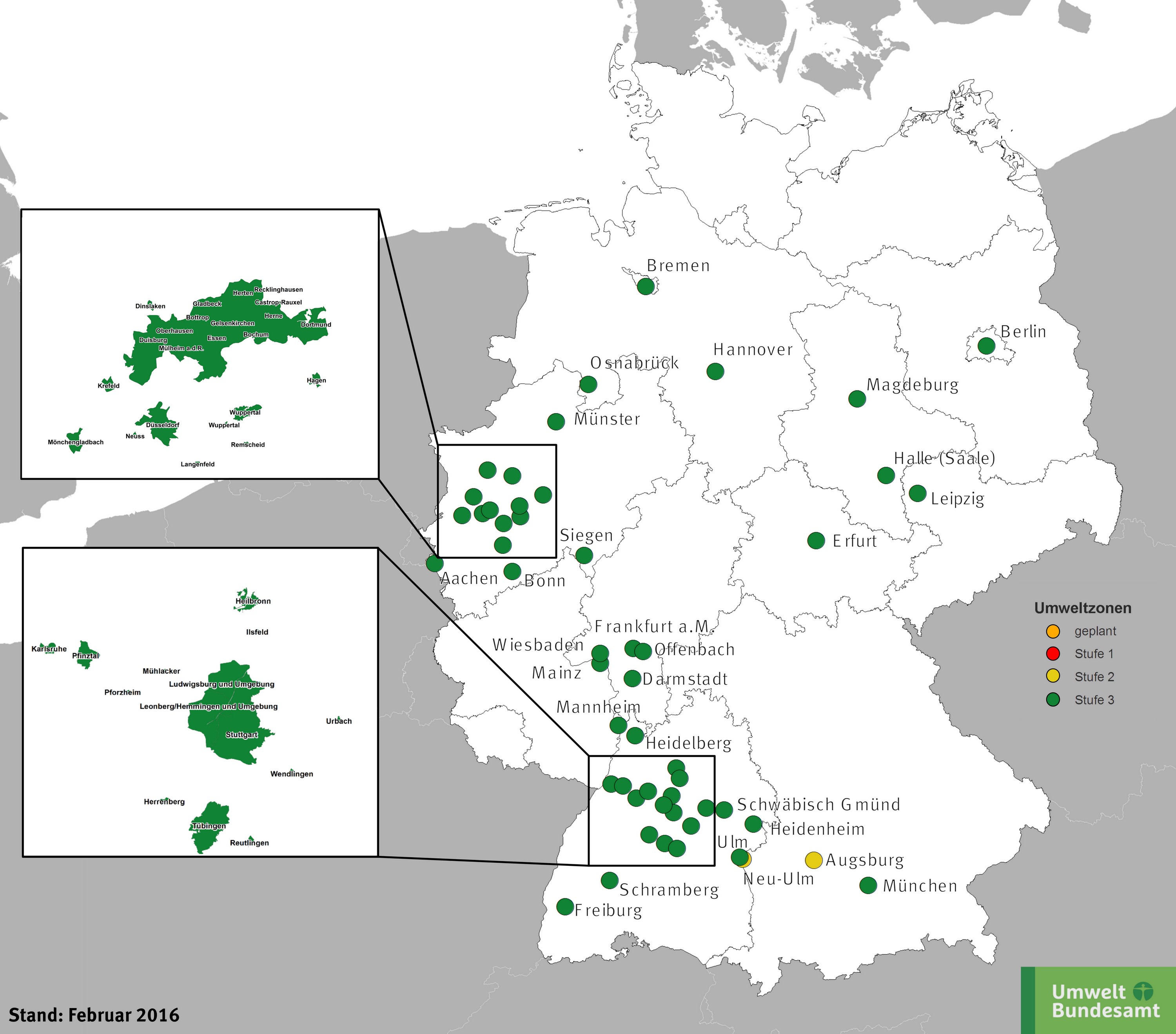
Task: Click 'Gelsenkirchen' label in the inset
Action: (x=232, y=323)
